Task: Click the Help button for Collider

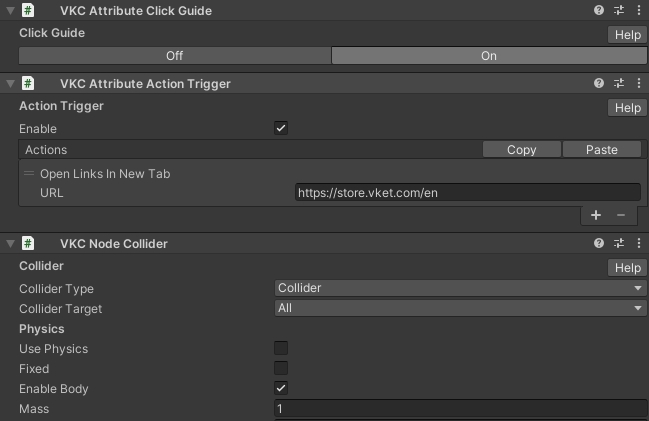Action: pyautogui.click(x=627, y=268)
